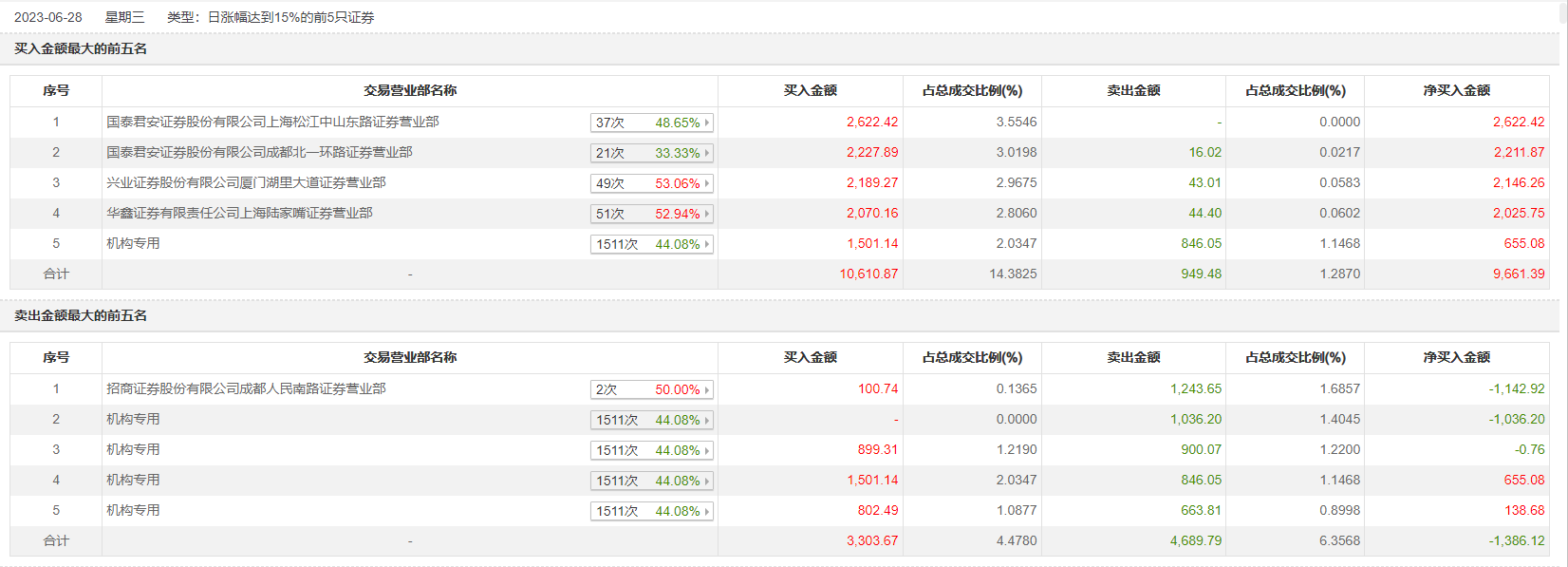Select the 9,661.39 total net buy value
The height and width of the screenshot is (567, 1568).
1519,274
